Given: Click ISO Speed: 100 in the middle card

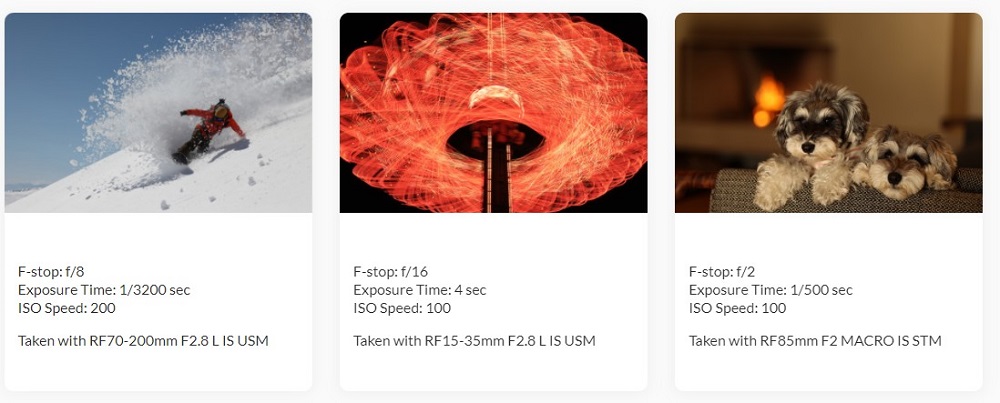Looking at the screenshot, I should pyautogui.click(x=402, y=308).
